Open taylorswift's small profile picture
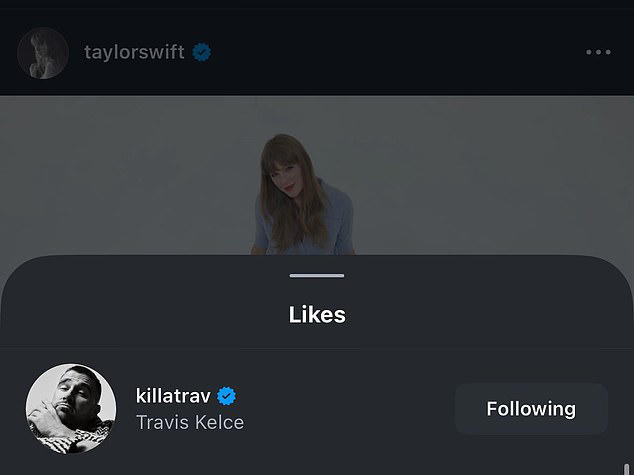This screenshot has height=475, width=634. click(x=43, y=53)
